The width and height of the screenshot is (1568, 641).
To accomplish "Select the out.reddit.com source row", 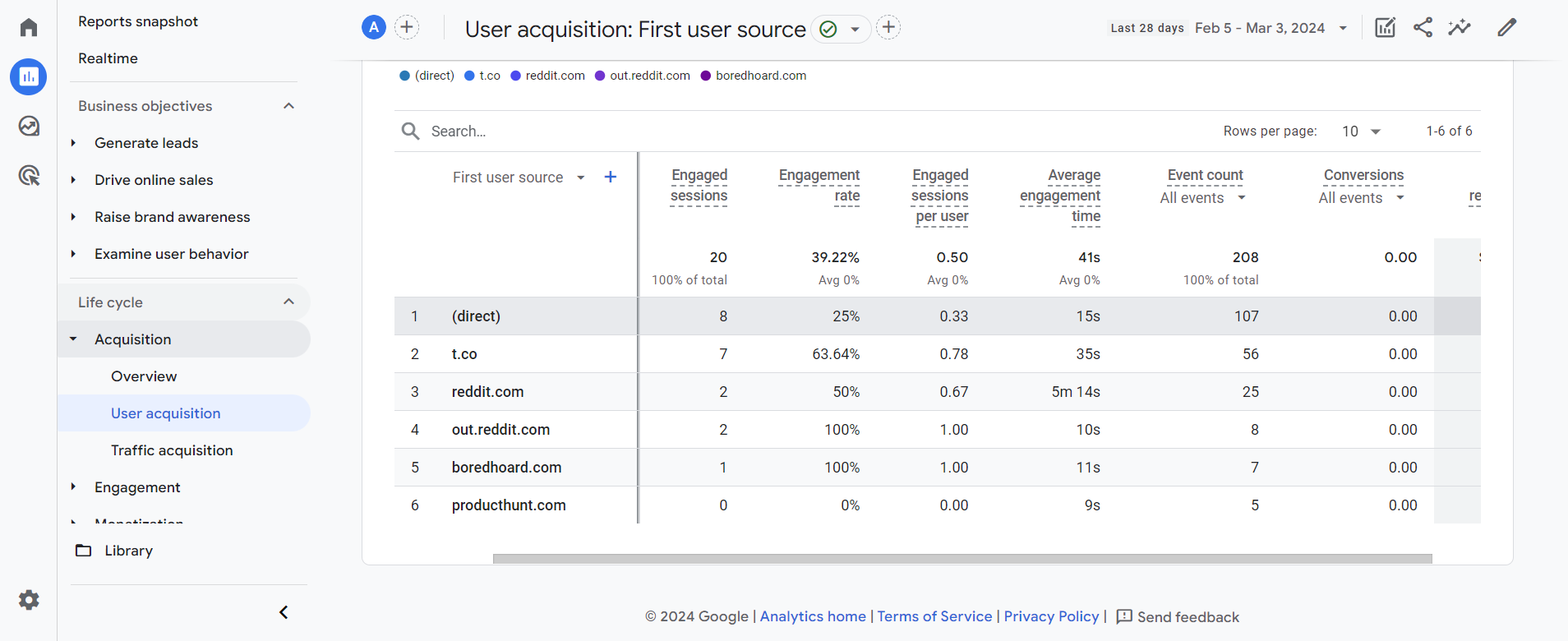I will [938, 430].
